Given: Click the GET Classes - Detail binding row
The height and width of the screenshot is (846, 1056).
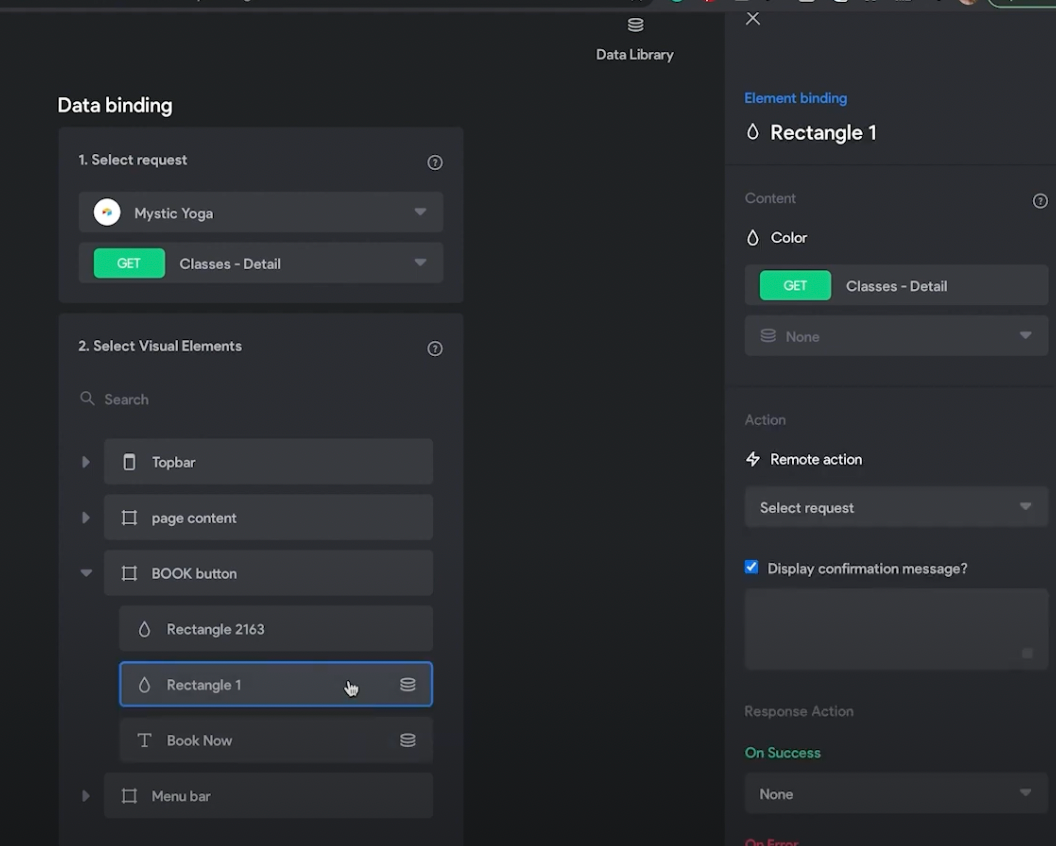Looking at the screenshot, I should click(896, 286).
